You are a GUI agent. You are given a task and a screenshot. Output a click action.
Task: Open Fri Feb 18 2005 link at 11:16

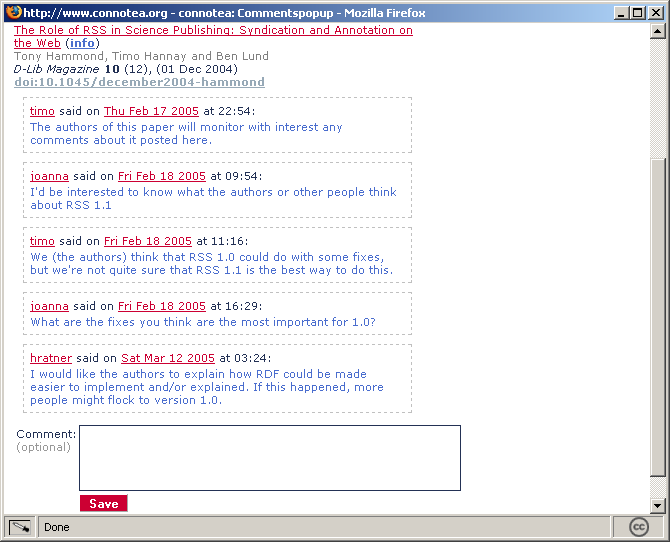(x=148, y=241)
